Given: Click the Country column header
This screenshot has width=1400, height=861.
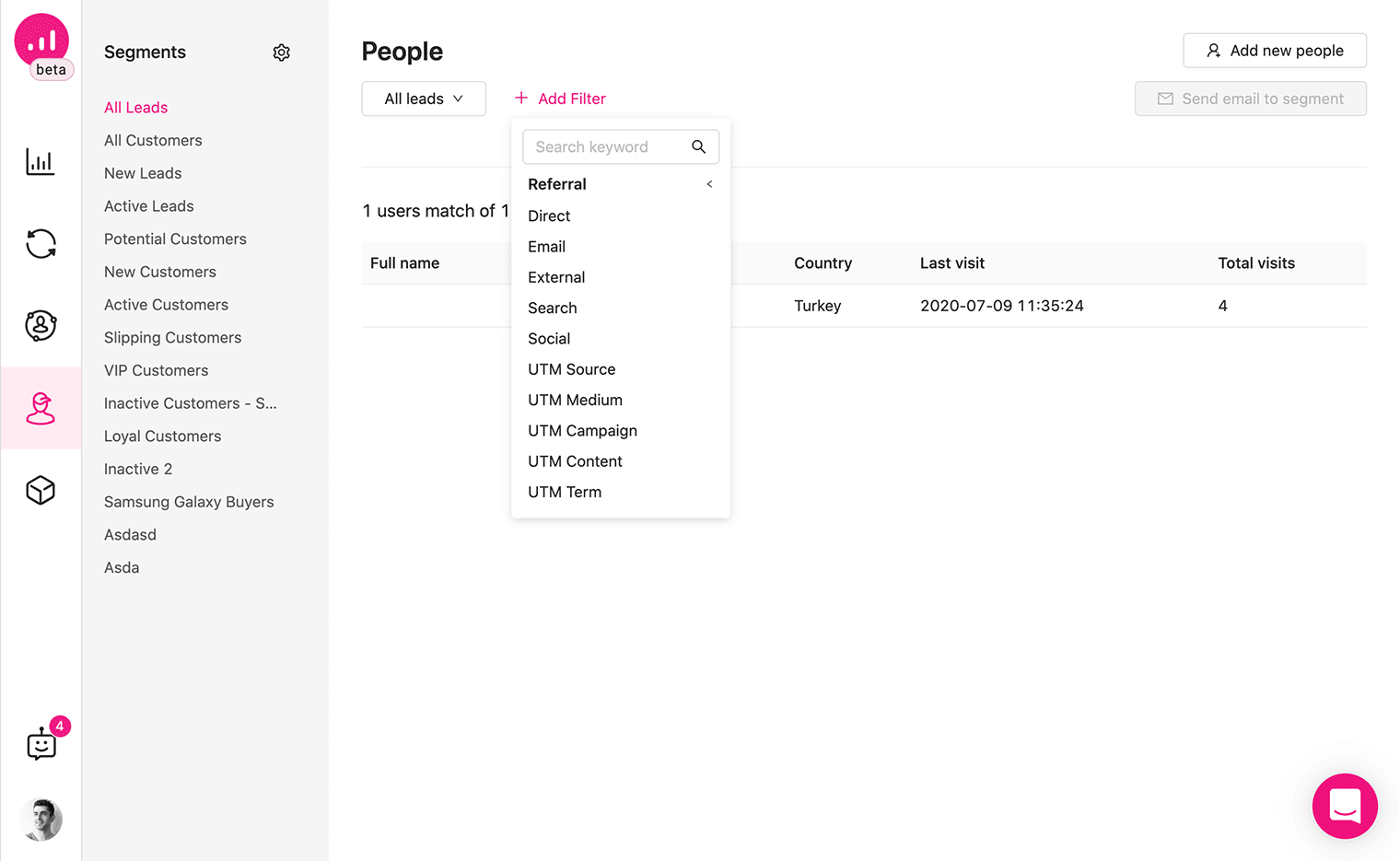Looking at the screenshot, I should coord(822,263).
